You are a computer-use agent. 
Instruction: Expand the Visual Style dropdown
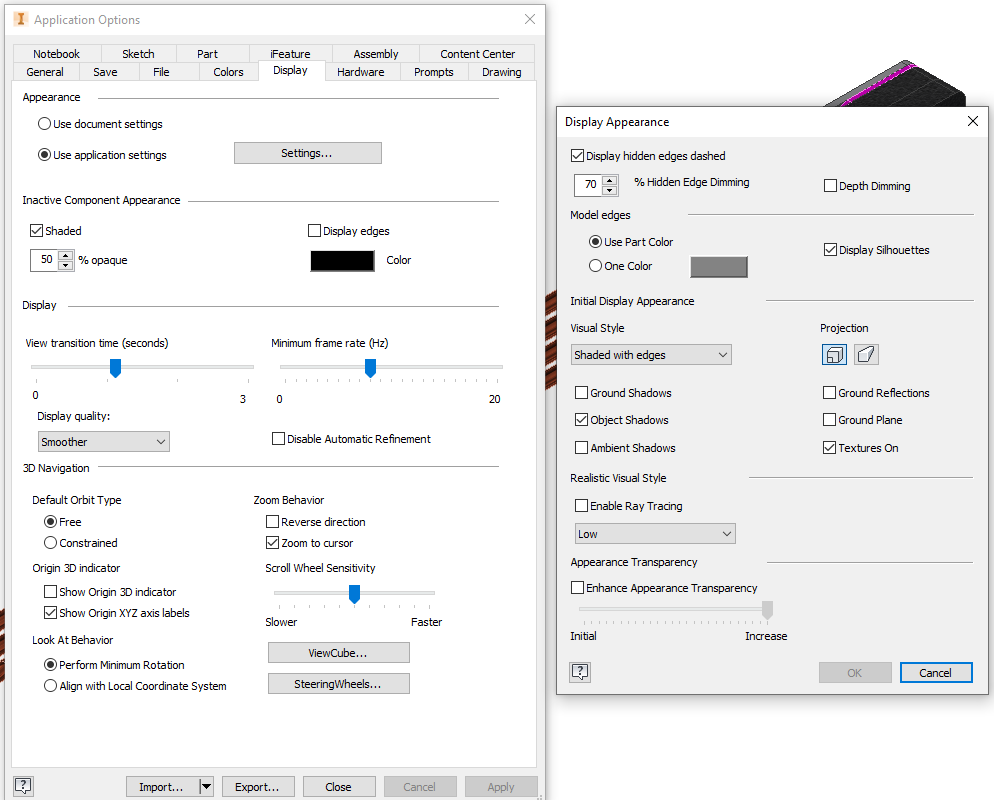651,355
